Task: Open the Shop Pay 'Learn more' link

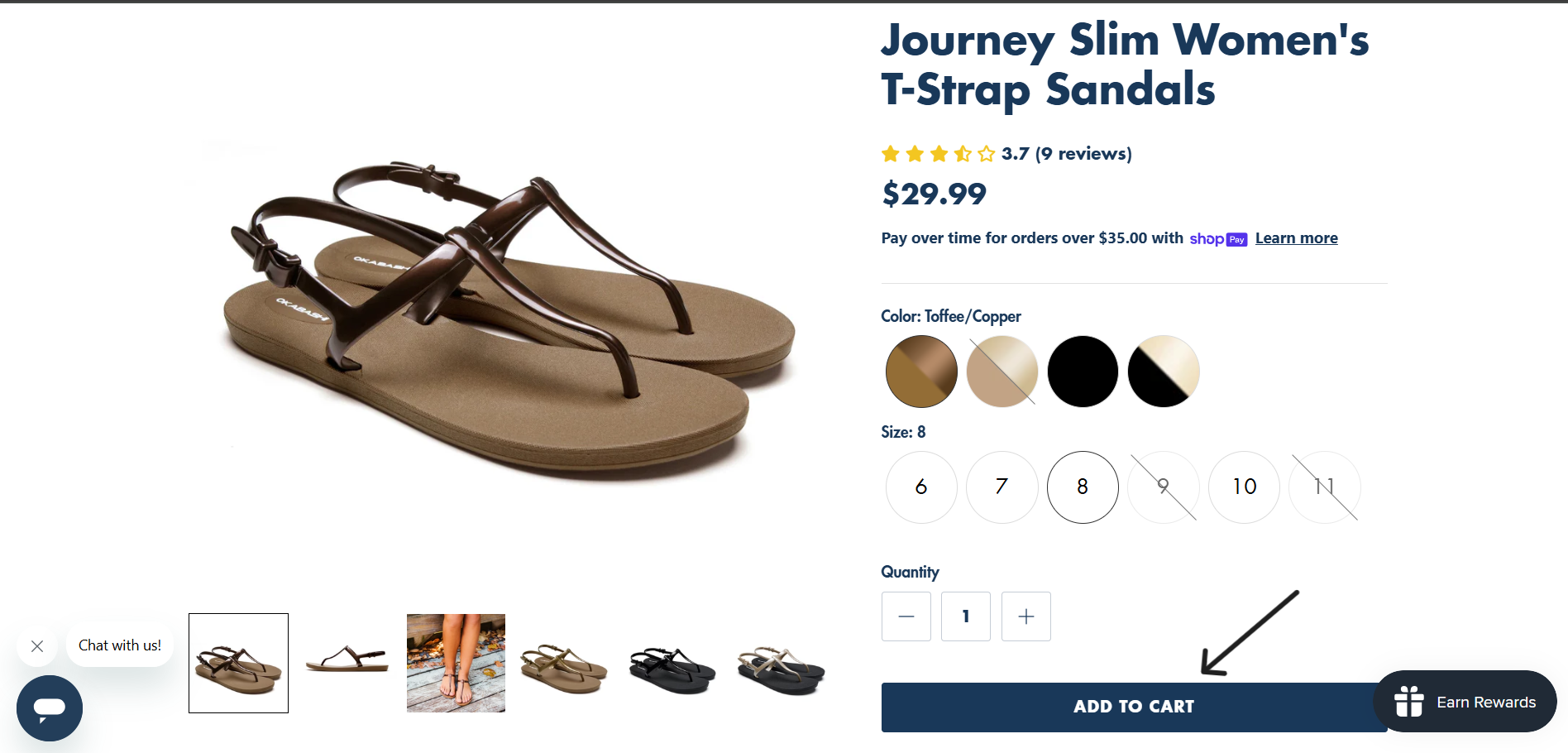Action: pyautogui.click(x=1296, y=238)
